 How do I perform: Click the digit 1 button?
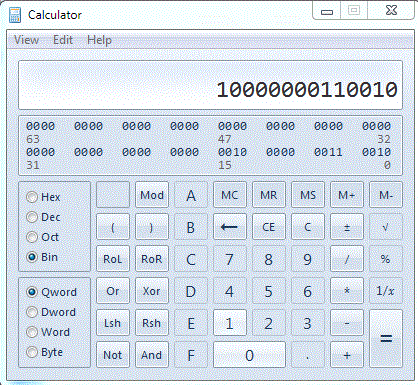click(x=230, y=323)
